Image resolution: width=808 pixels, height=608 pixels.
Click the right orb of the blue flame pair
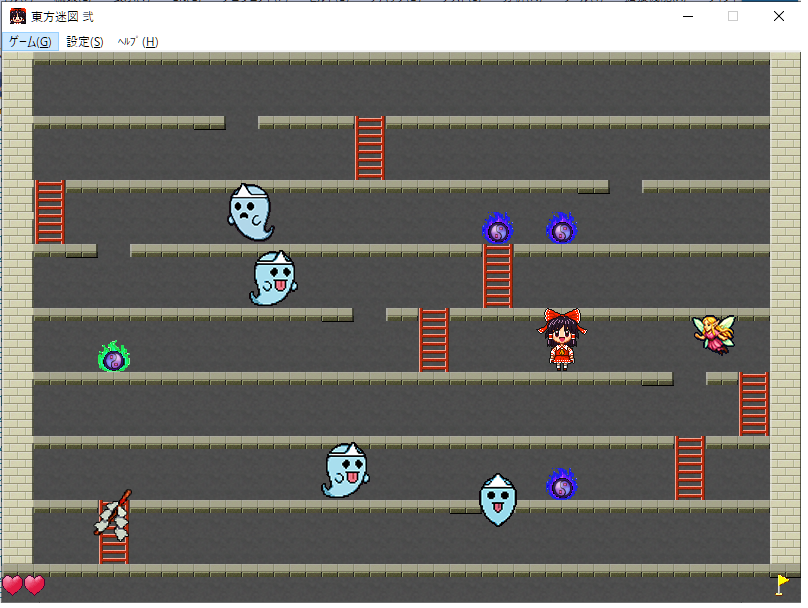click(x=562, y=229)
